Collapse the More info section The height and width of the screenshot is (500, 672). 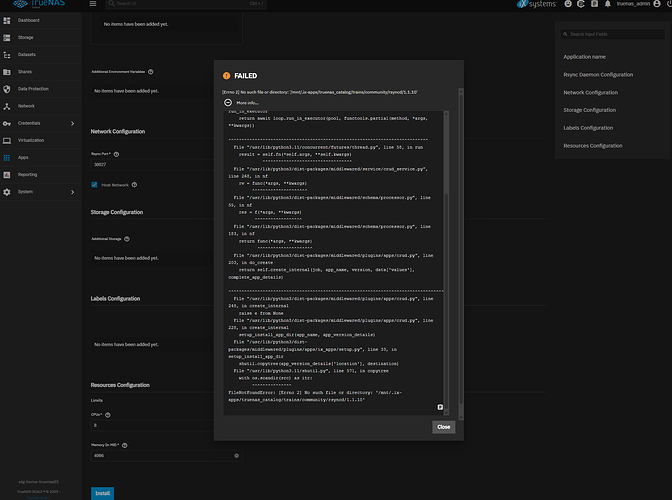pyautogui.click(x=228, y=103)
